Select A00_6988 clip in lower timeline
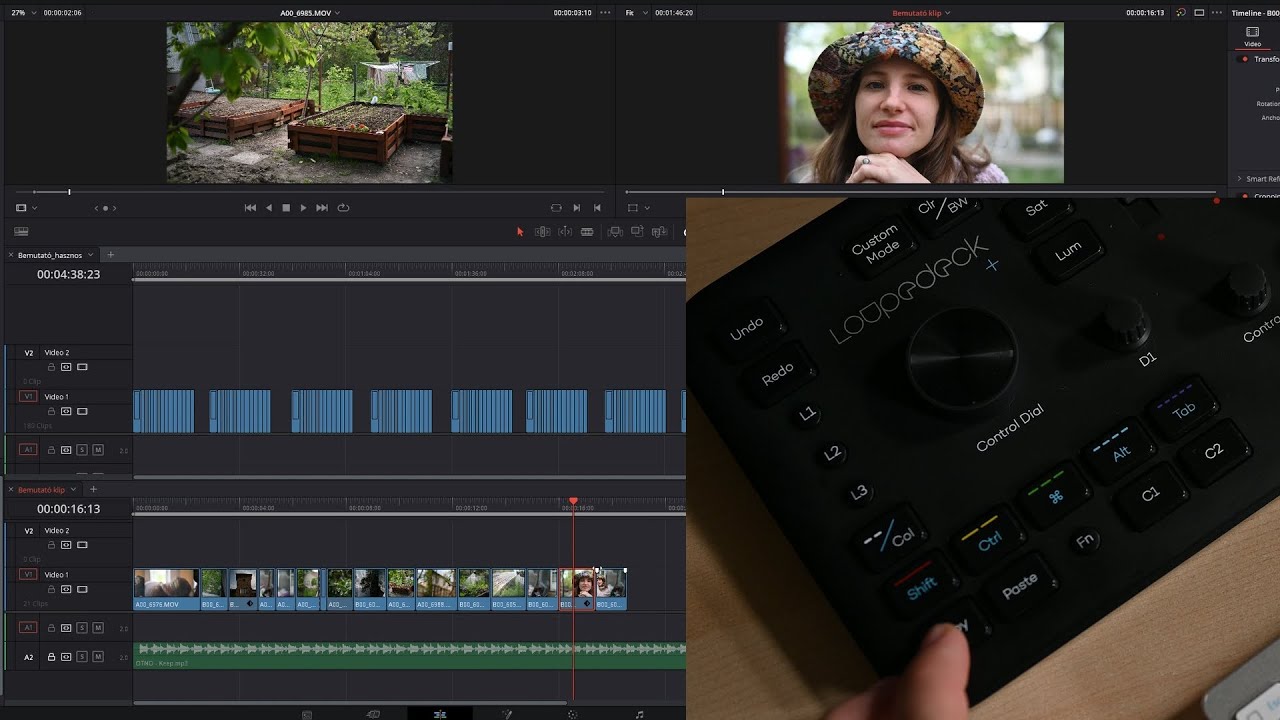 [x=436, y=589]
